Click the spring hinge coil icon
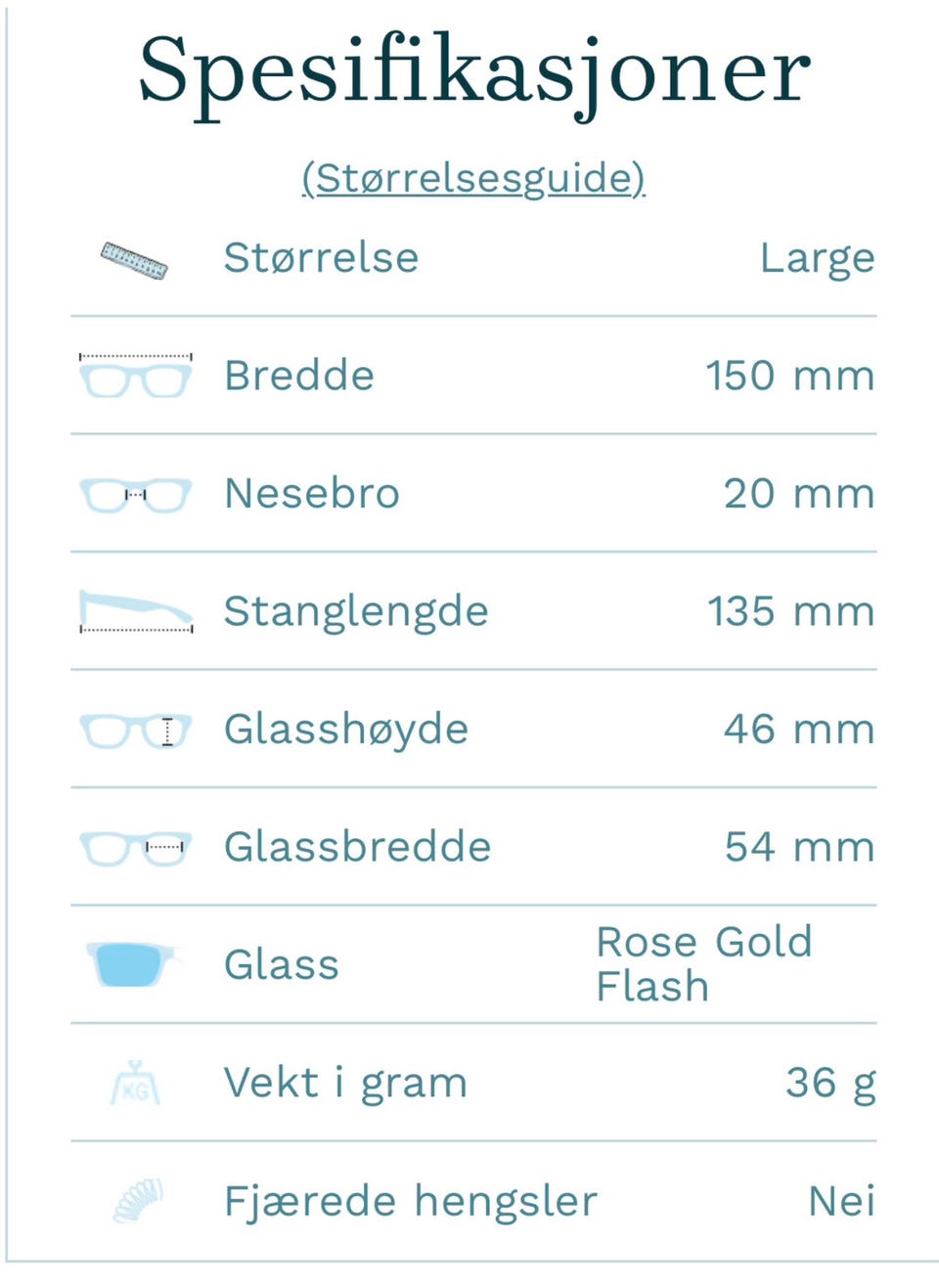The height and width of the screenshot is (1288, 939). point(137,1201)
